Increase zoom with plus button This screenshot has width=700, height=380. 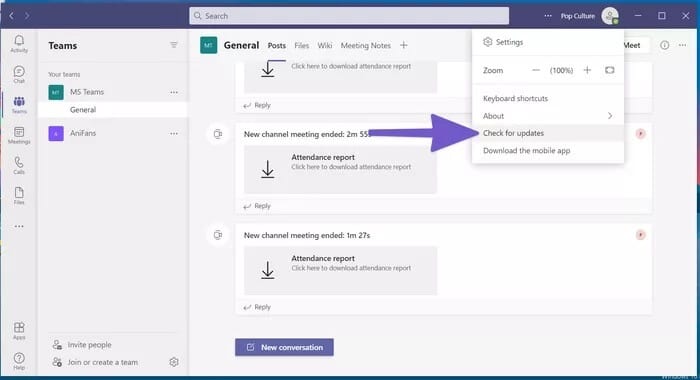587,70
